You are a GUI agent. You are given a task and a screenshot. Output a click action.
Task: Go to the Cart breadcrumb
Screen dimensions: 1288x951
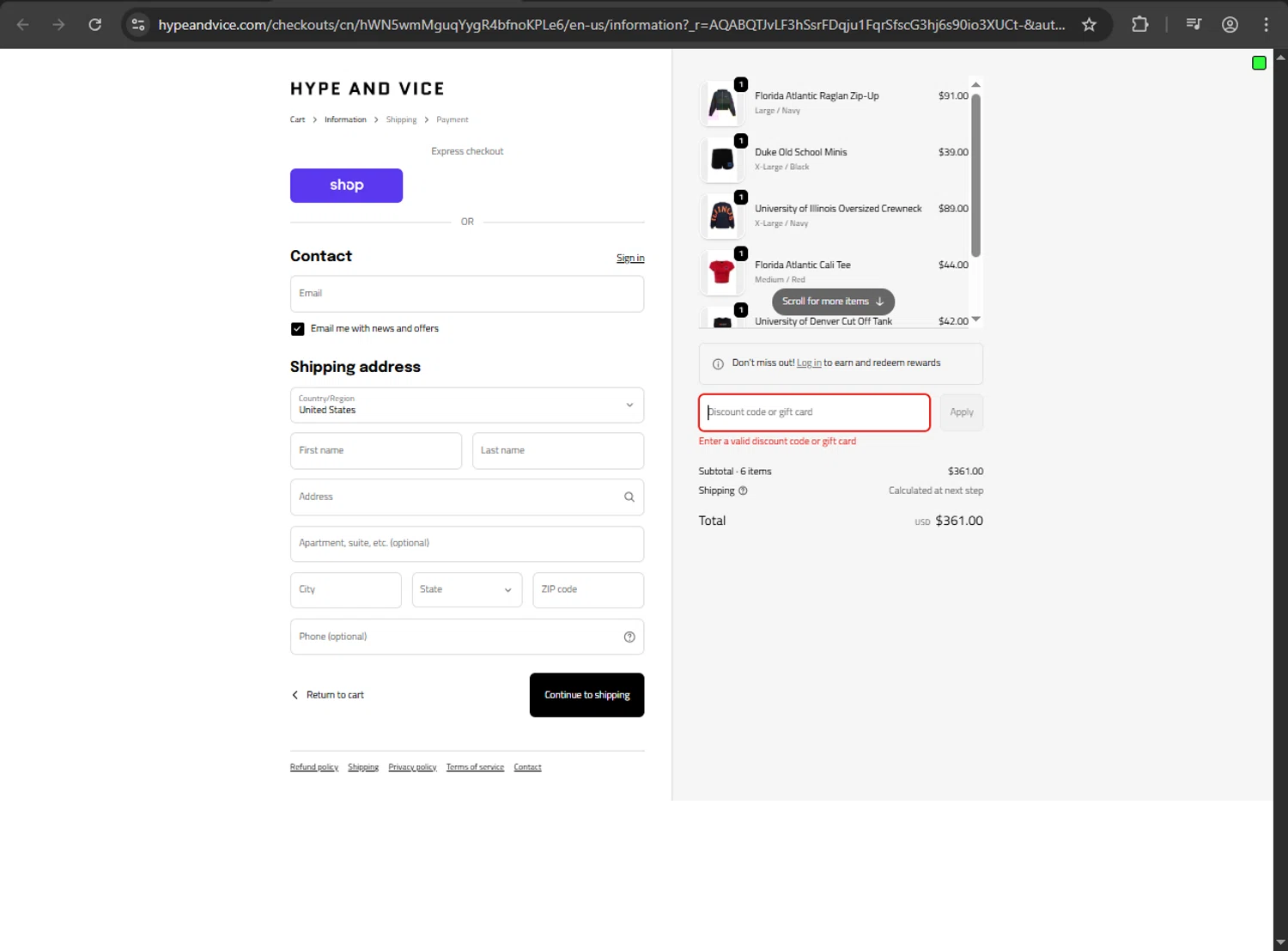pyautogui.click(x=297, y=119)
